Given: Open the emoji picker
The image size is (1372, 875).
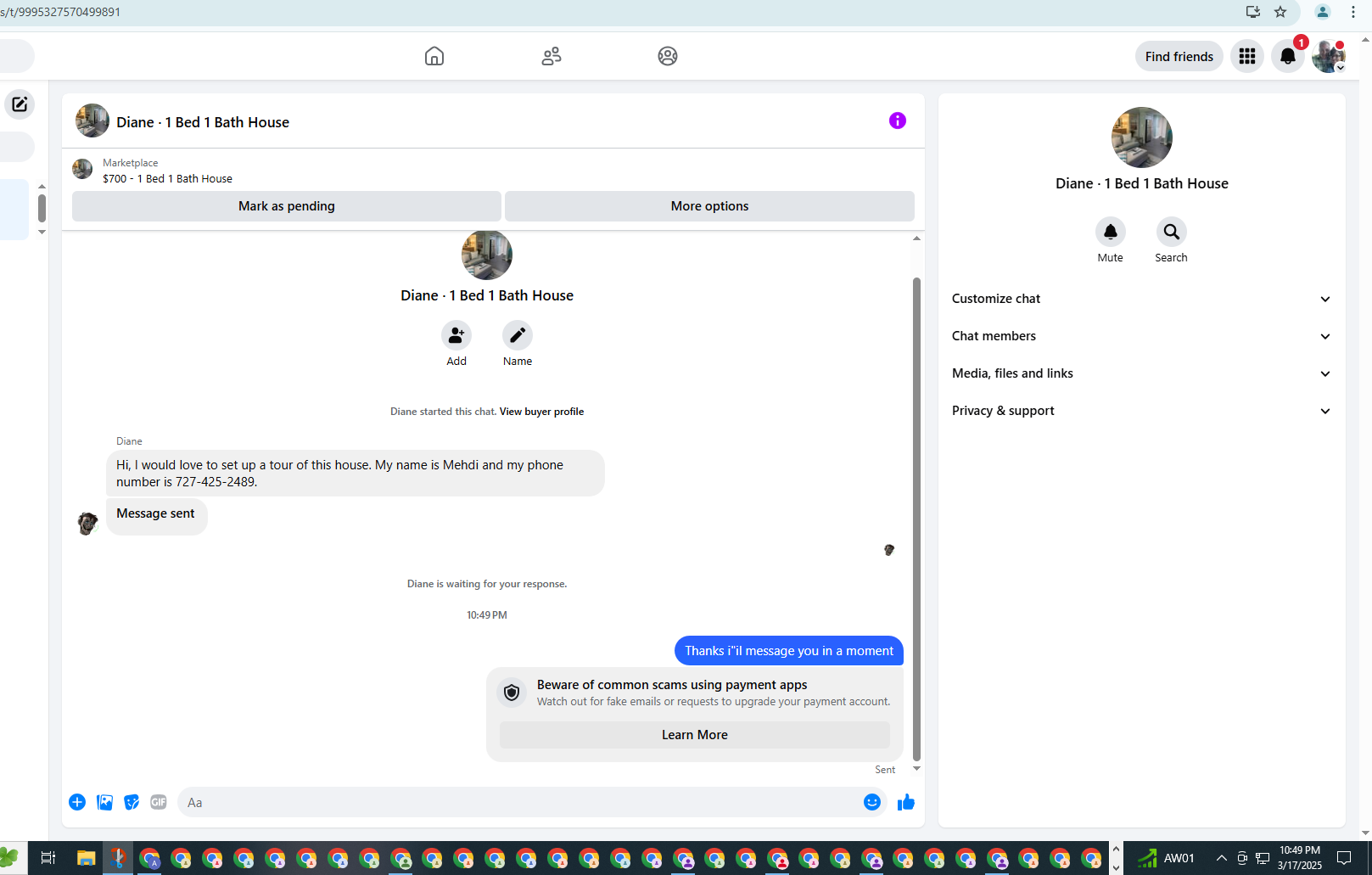Looking at the screenshot, I should pyautogui.click(x=872, y=802).
